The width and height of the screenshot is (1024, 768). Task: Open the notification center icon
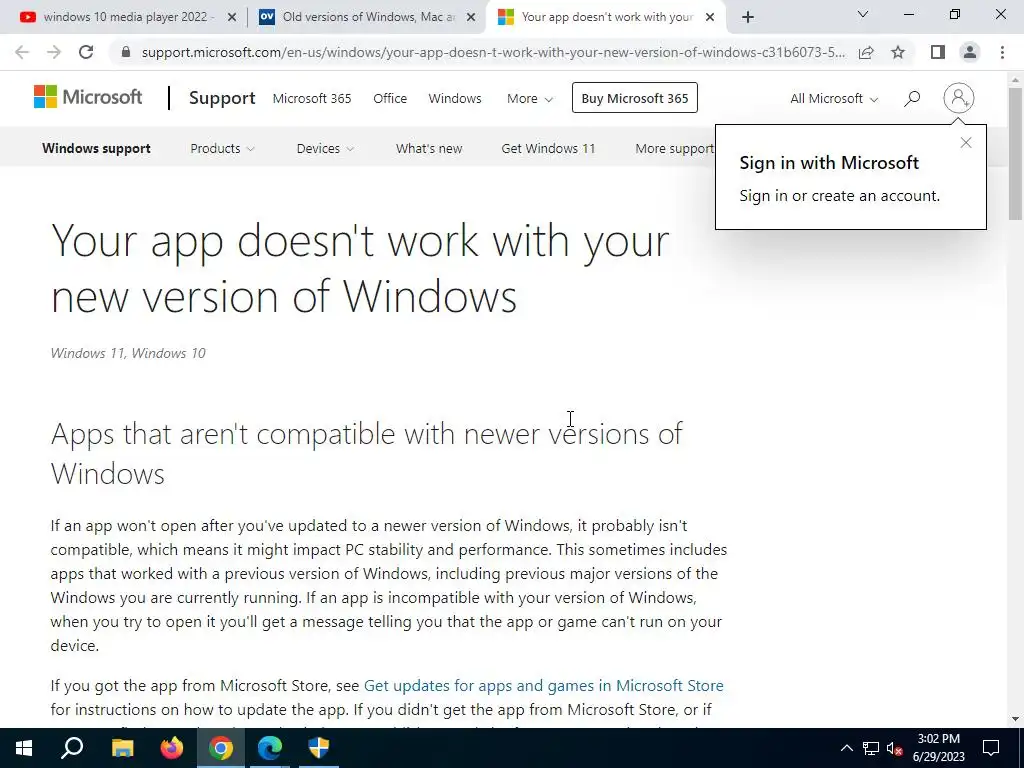[991, 748]
